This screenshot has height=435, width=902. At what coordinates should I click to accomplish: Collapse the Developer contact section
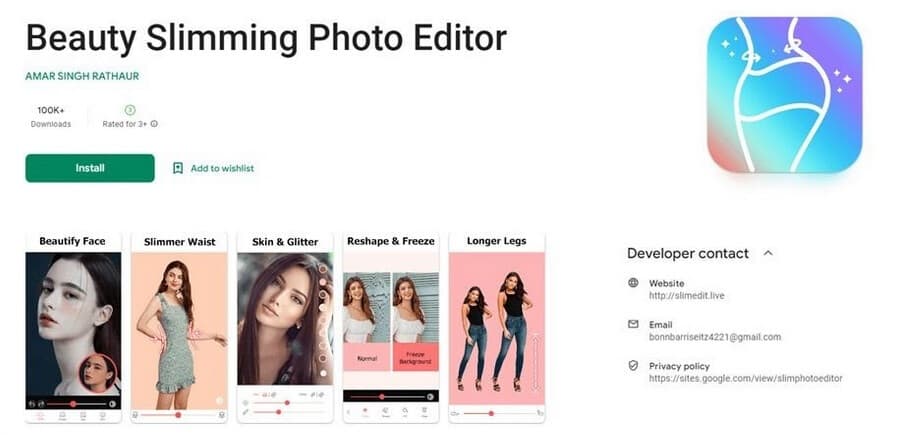click(768, 253)
